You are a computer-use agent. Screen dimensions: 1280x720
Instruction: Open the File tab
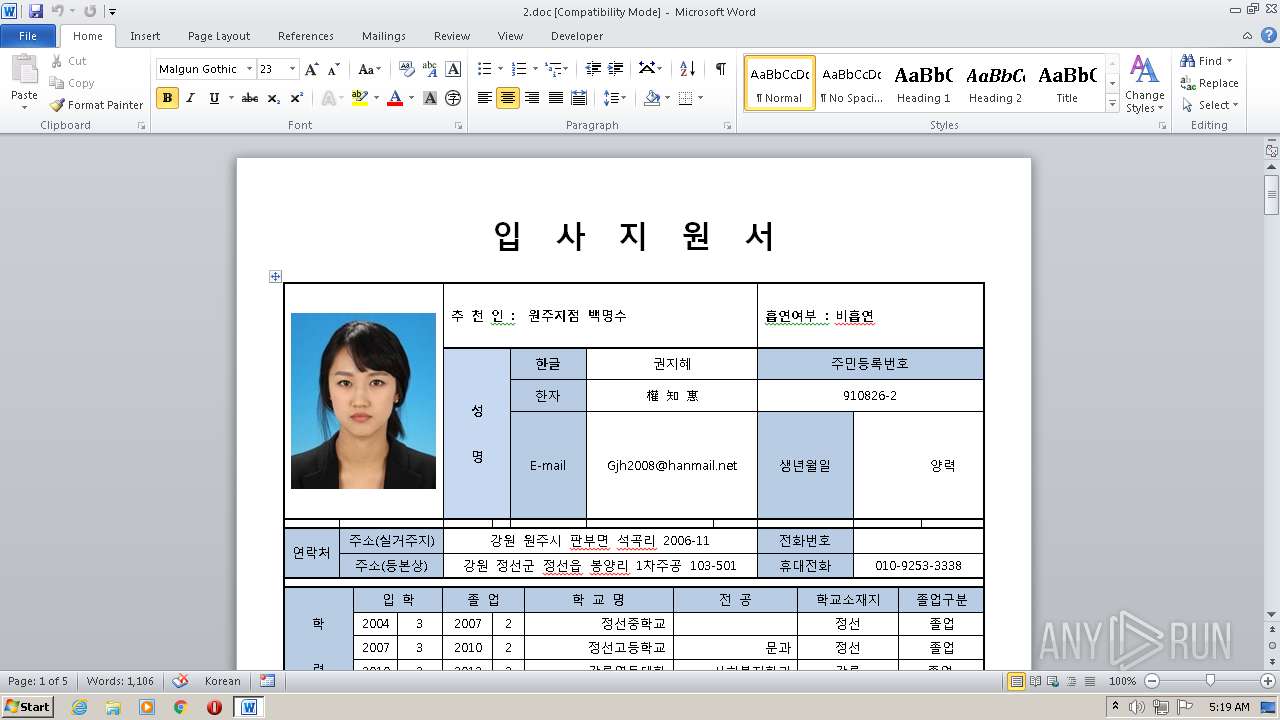tap(28, 36)
